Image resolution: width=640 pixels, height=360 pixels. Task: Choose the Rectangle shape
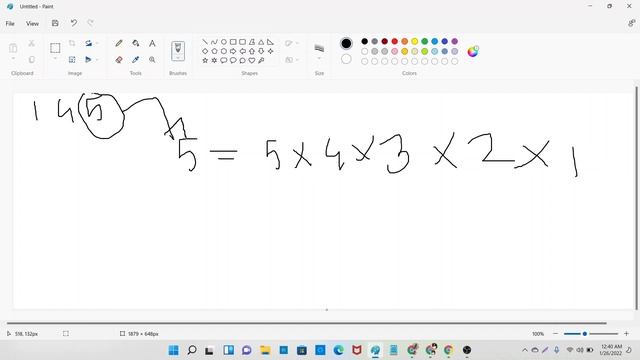pos(233,42)
